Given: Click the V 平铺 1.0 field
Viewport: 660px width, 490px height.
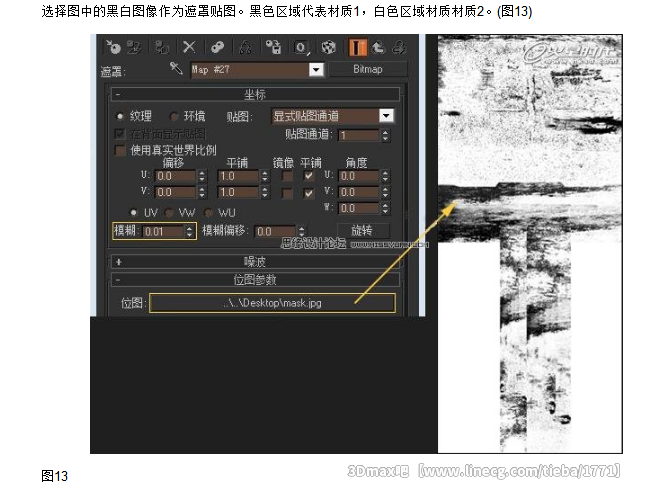Looking at the screenshot, I should coord(238,192).
